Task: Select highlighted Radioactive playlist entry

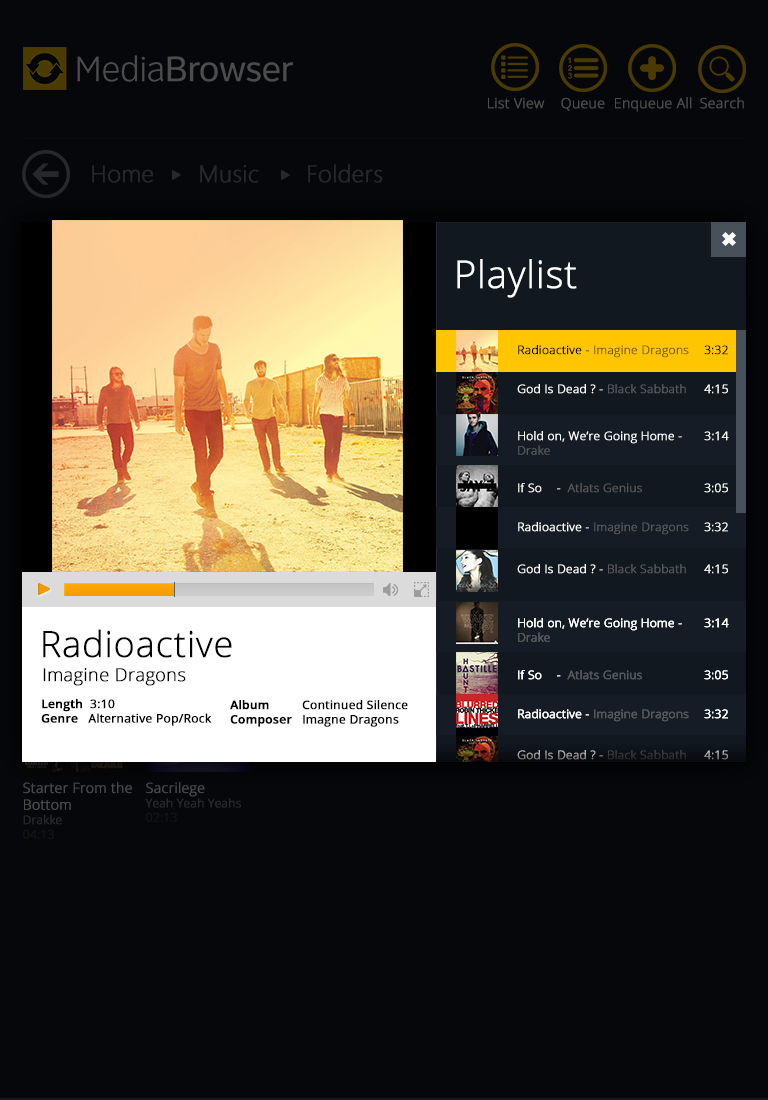Action: pyautogui.click(x=586, y=350)
